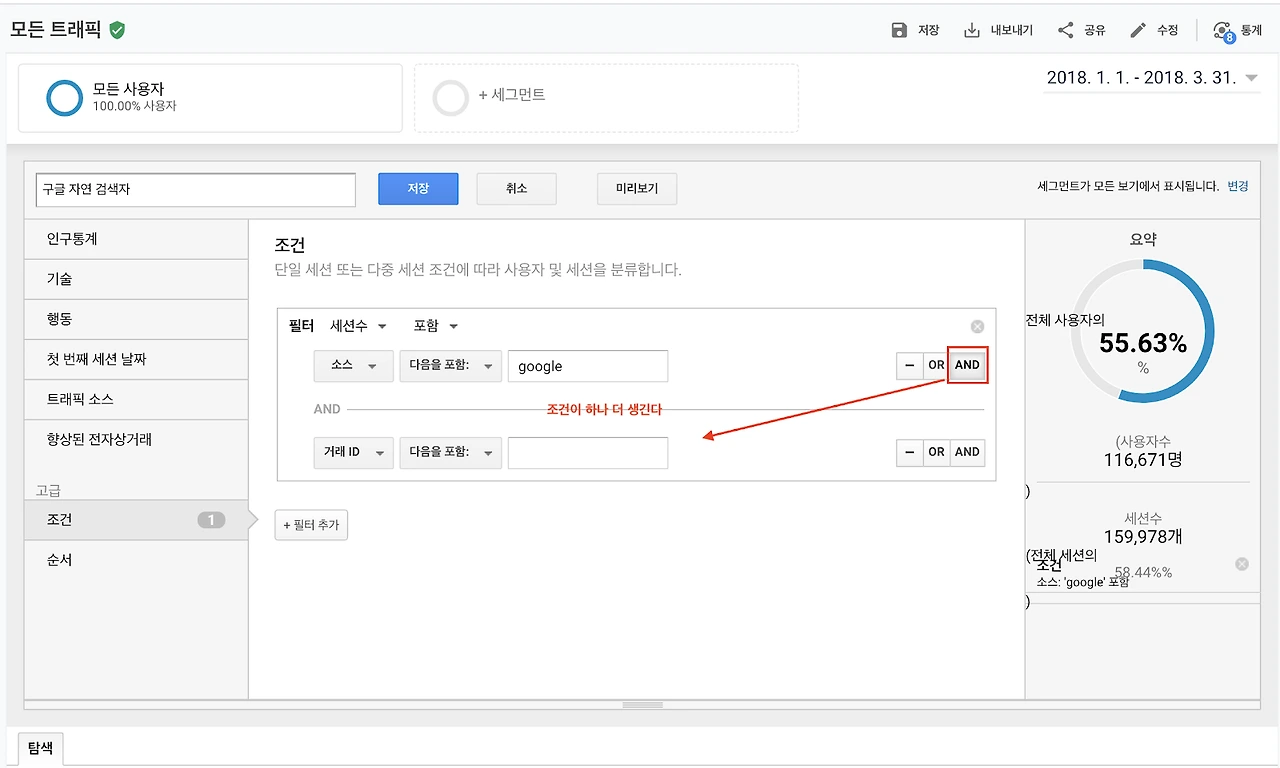
Task: Switch to the 탐색 tab
Action: tap(40, 748)
